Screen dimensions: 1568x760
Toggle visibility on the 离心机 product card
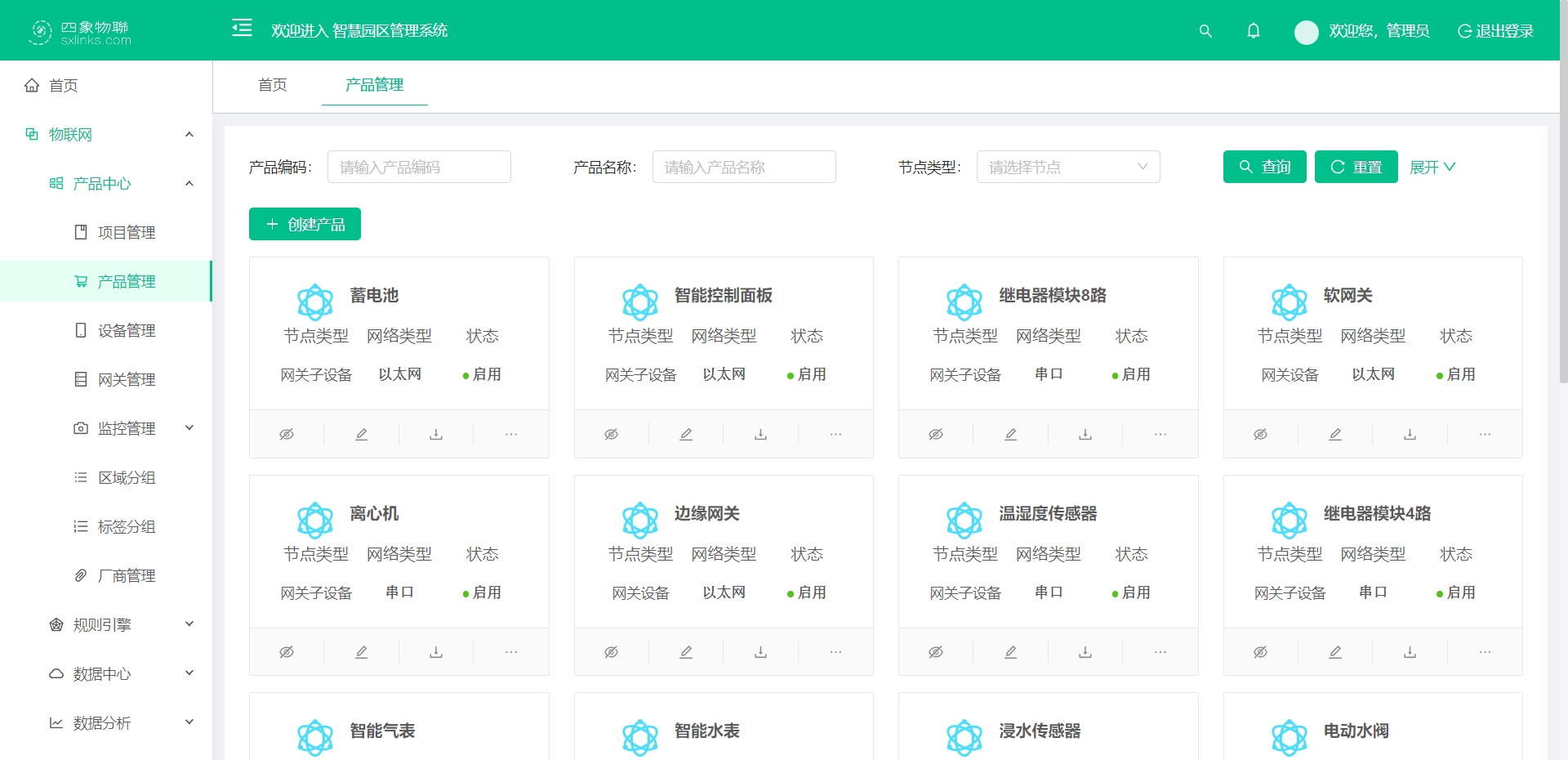click(x=287, y=651)
